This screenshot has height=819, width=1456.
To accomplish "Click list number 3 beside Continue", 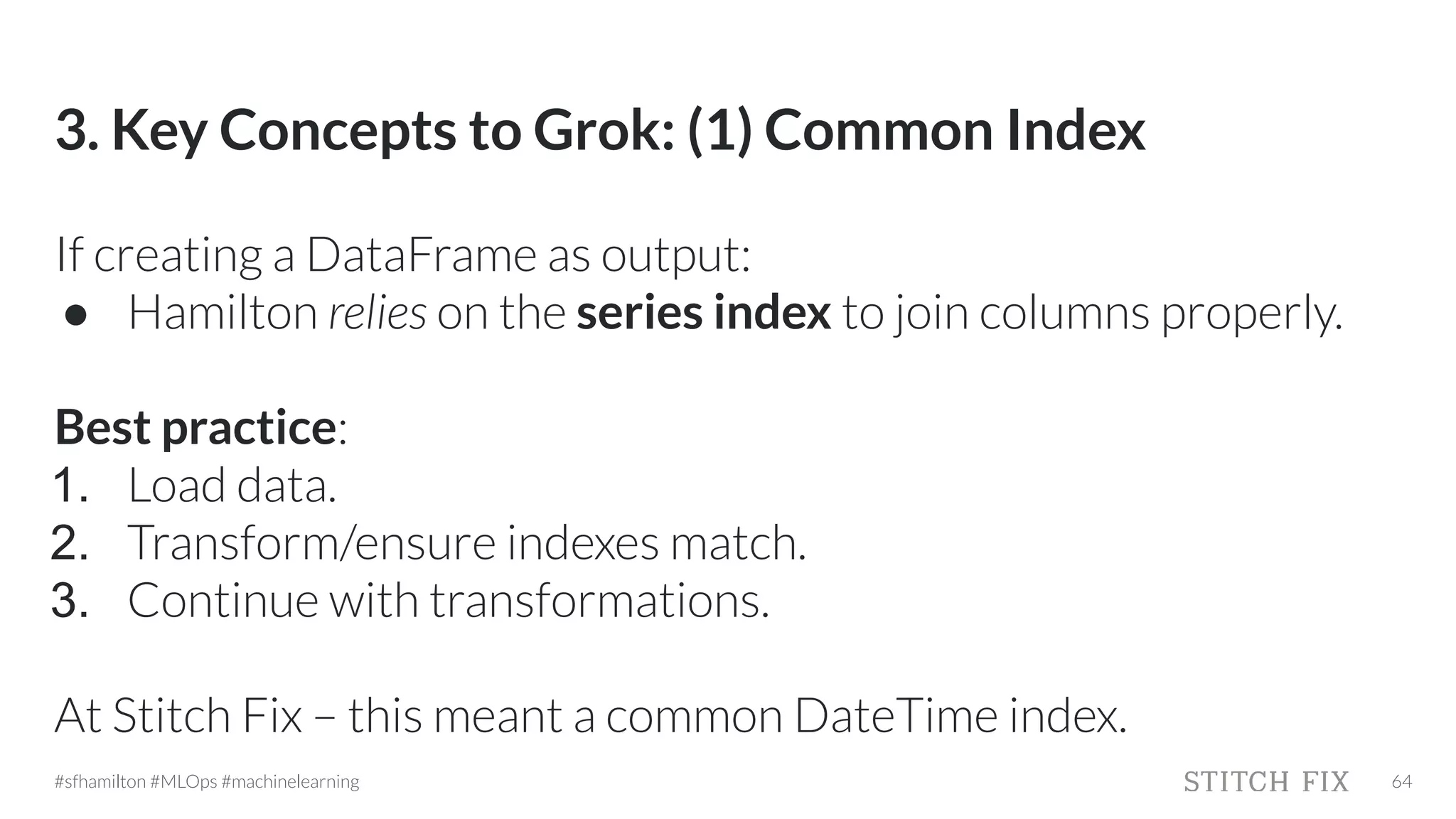I will 70,601.
